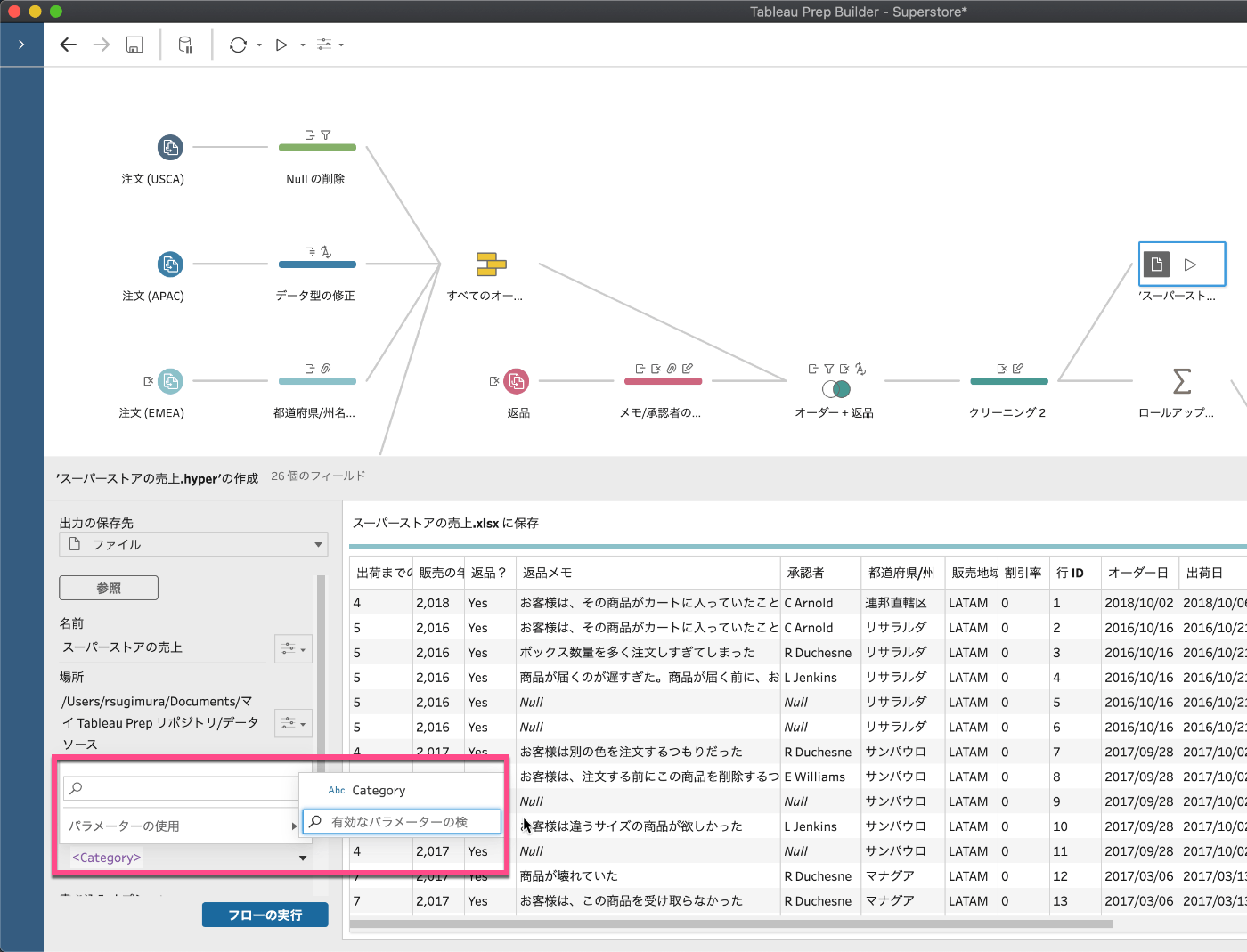Click the 返品メモ column header
The height and width of the screenshot is (952, 1247).
click(x=647, y=573)
